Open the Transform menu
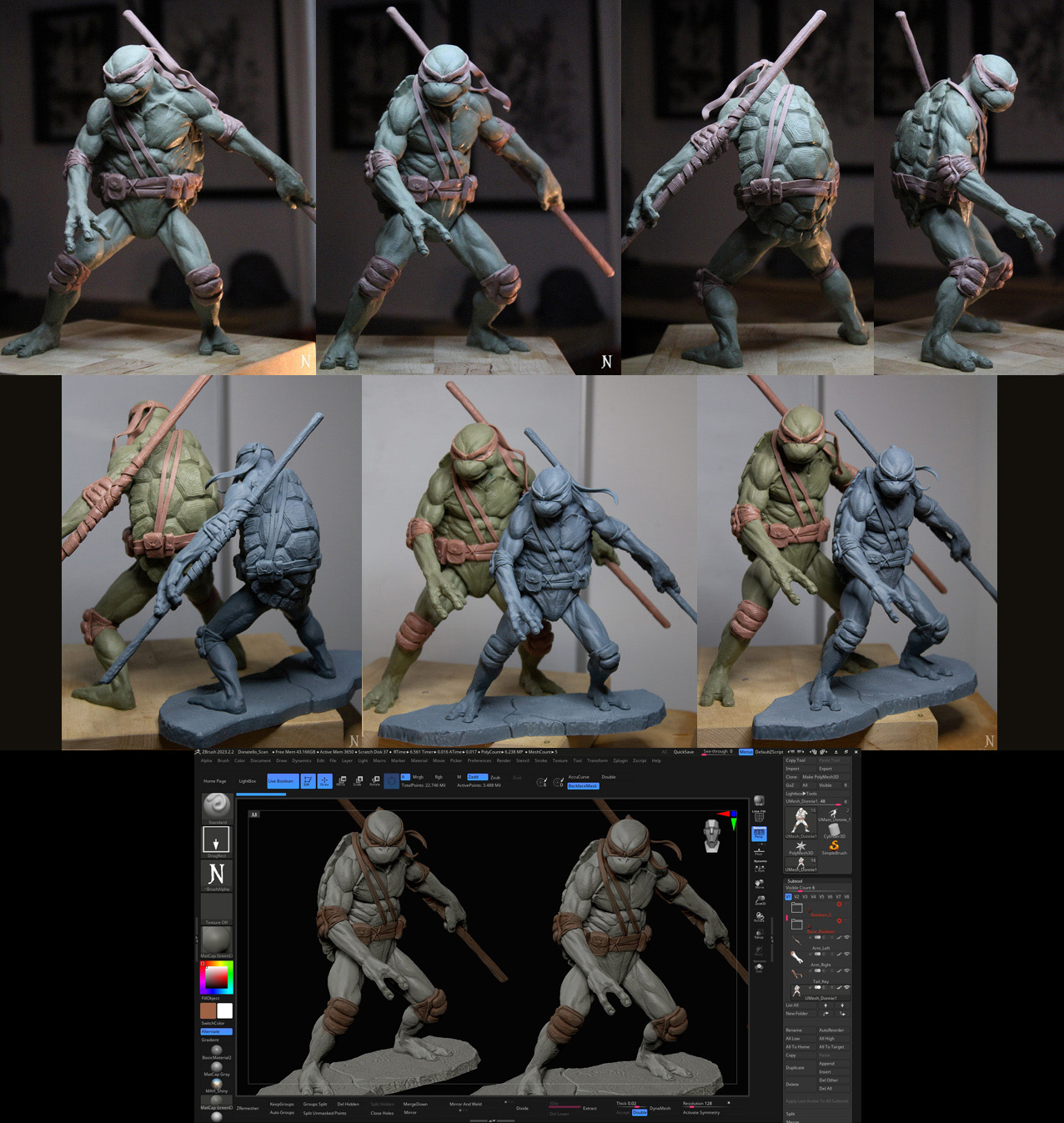 tap(597, 760)
